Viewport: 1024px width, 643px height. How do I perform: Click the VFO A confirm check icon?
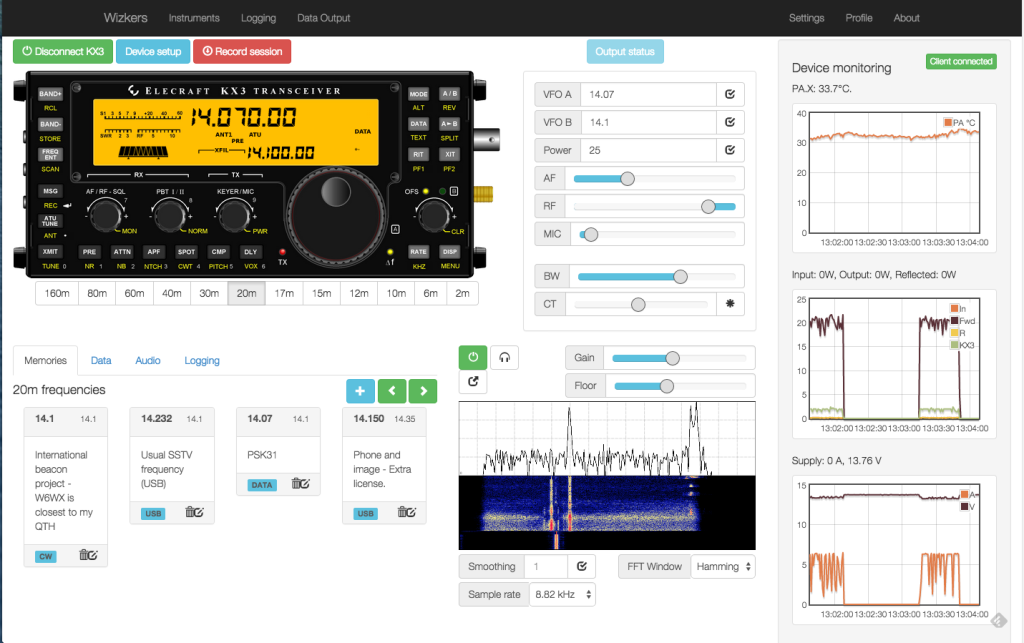click(729, 94)
